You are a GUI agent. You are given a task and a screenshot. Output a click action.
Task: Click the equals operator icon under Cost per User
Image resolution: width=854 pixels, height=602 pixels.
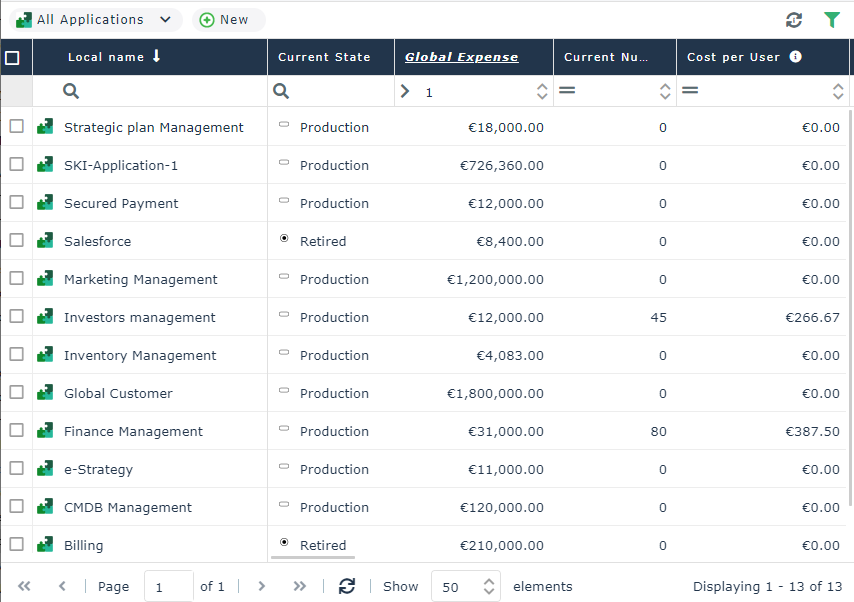coord(690,91)
